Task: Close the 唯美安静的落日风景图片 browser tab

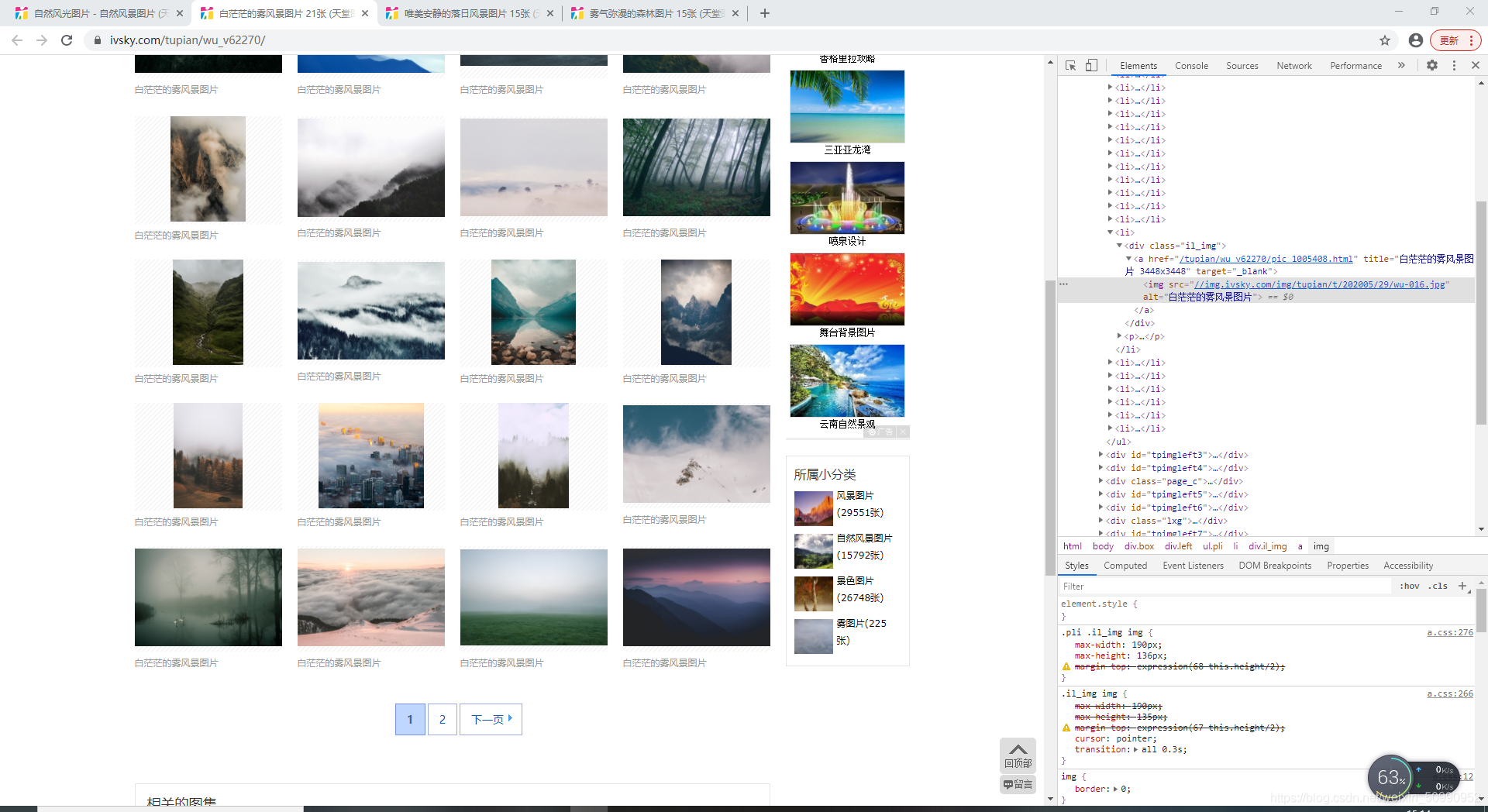Action: coord(550,13)
